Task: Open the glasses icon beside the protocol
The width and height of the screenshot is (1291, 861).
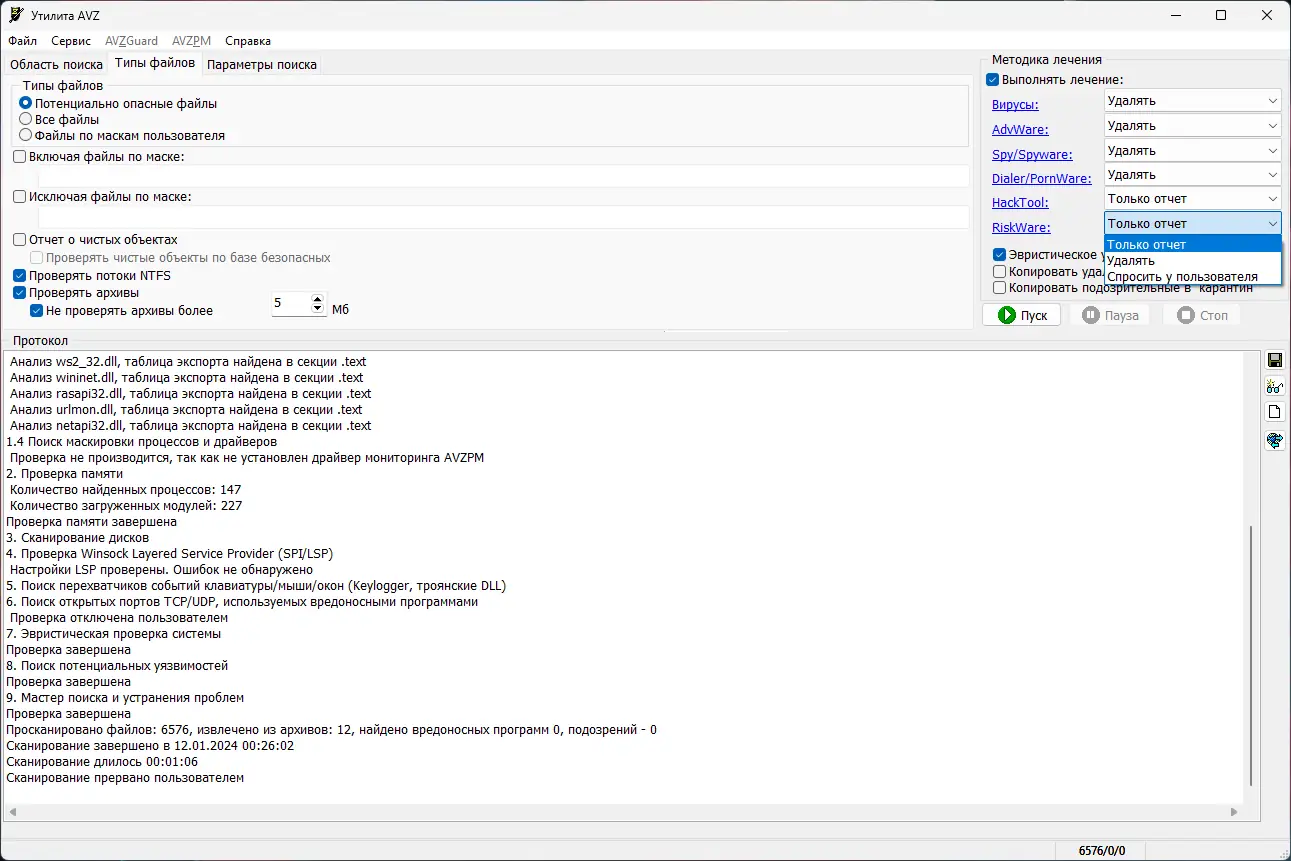Action: [1275, 386]
